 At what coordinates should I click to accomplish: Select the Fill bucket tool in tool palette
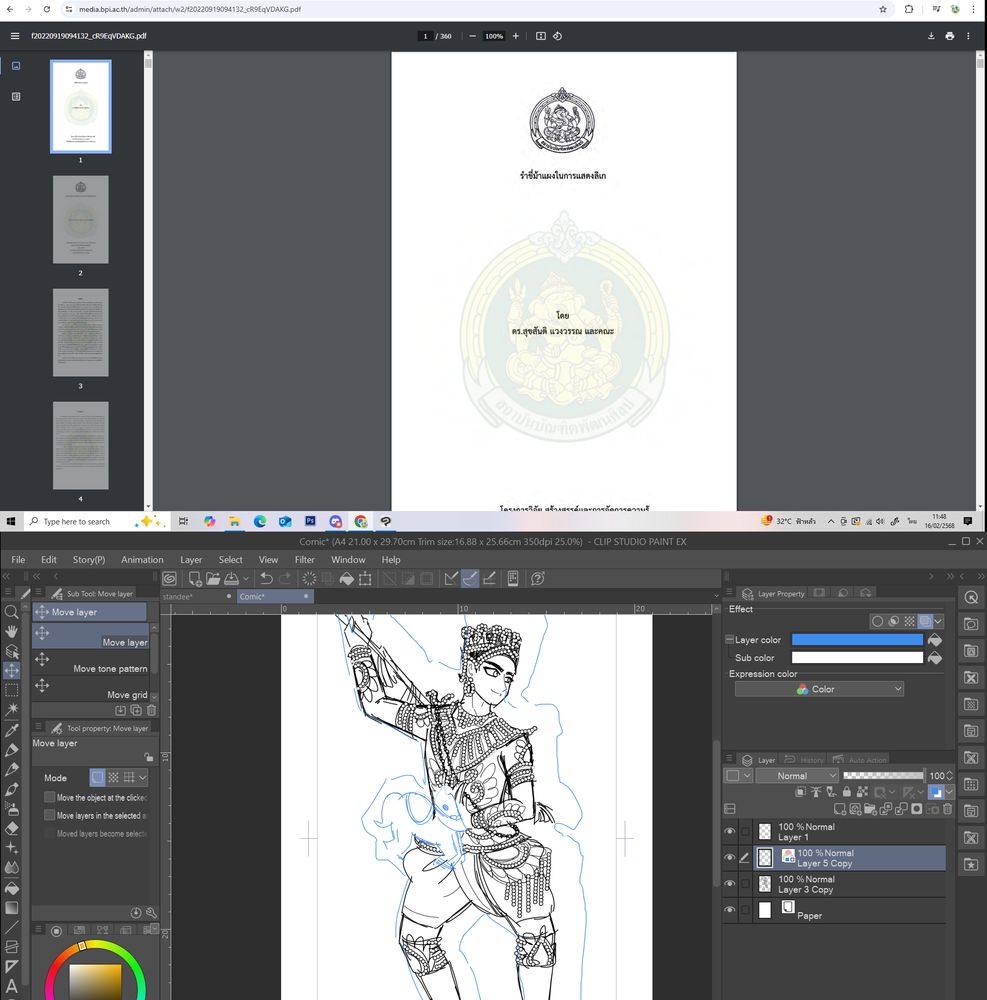[11, 888]
